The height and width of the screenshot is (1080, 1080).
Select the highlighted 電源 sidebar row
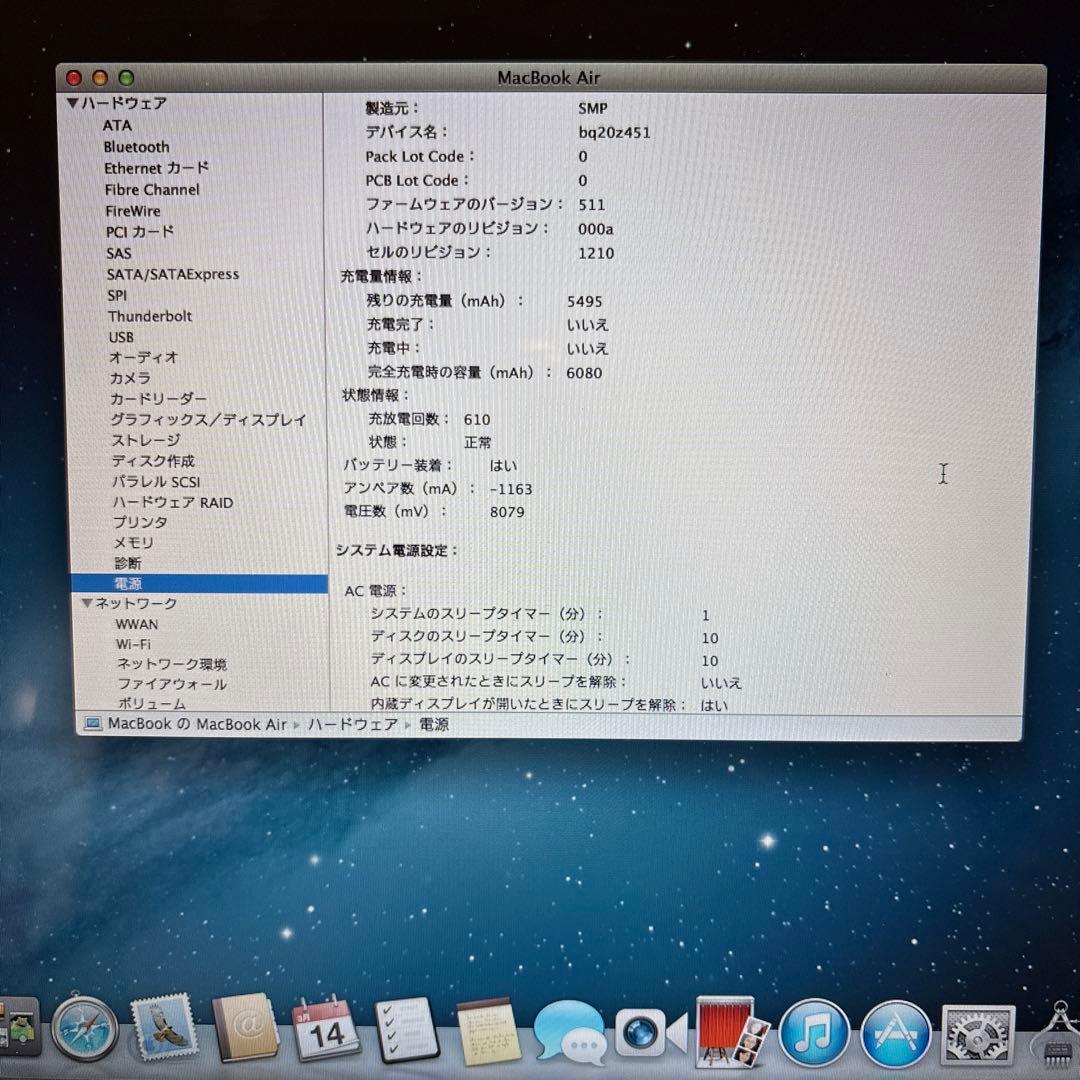pos(199,583)
